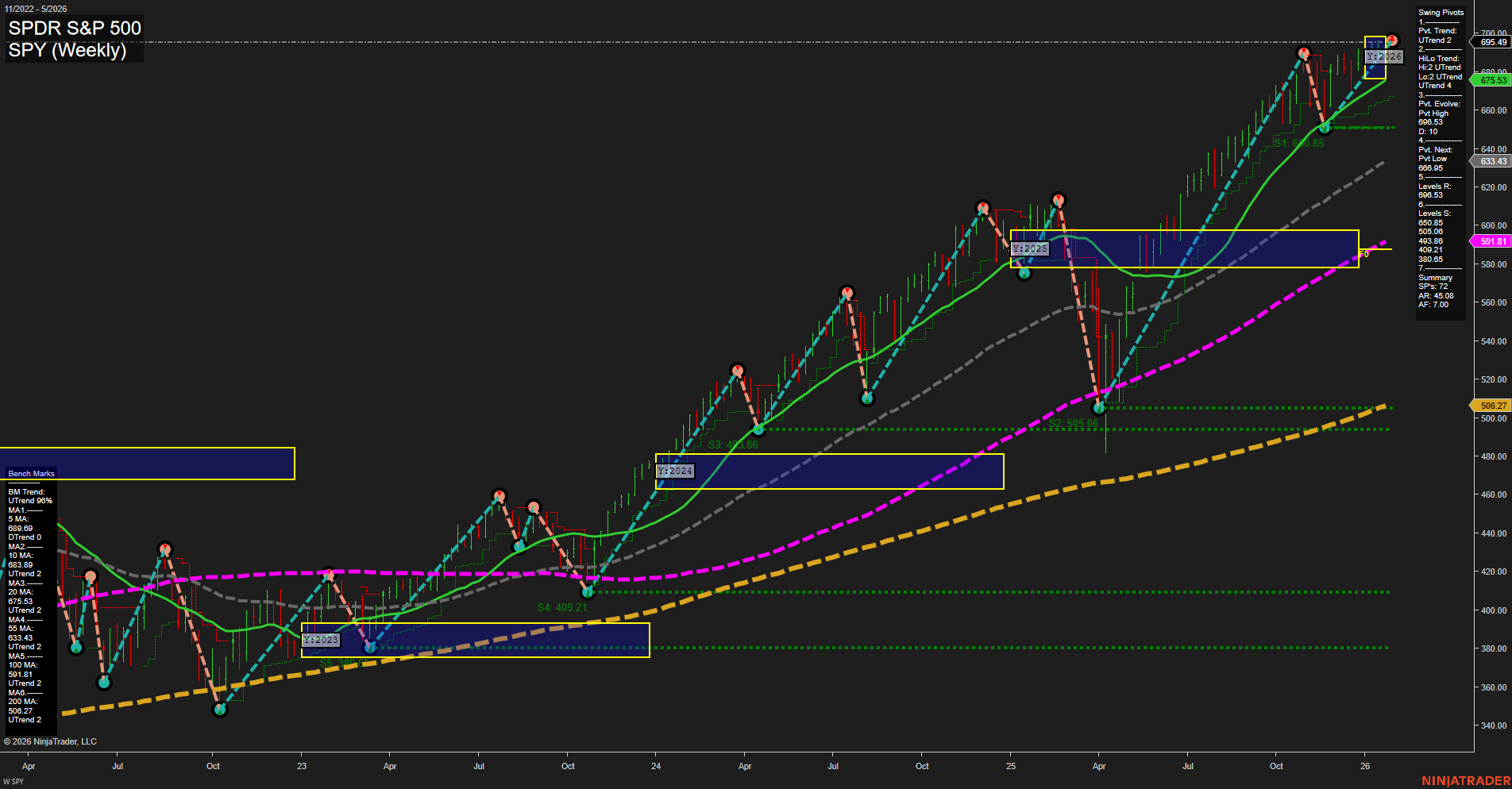The image size is (1512, 789).
Task: Select the orange 506.27 price tag
Action: tap(1491, 406)
